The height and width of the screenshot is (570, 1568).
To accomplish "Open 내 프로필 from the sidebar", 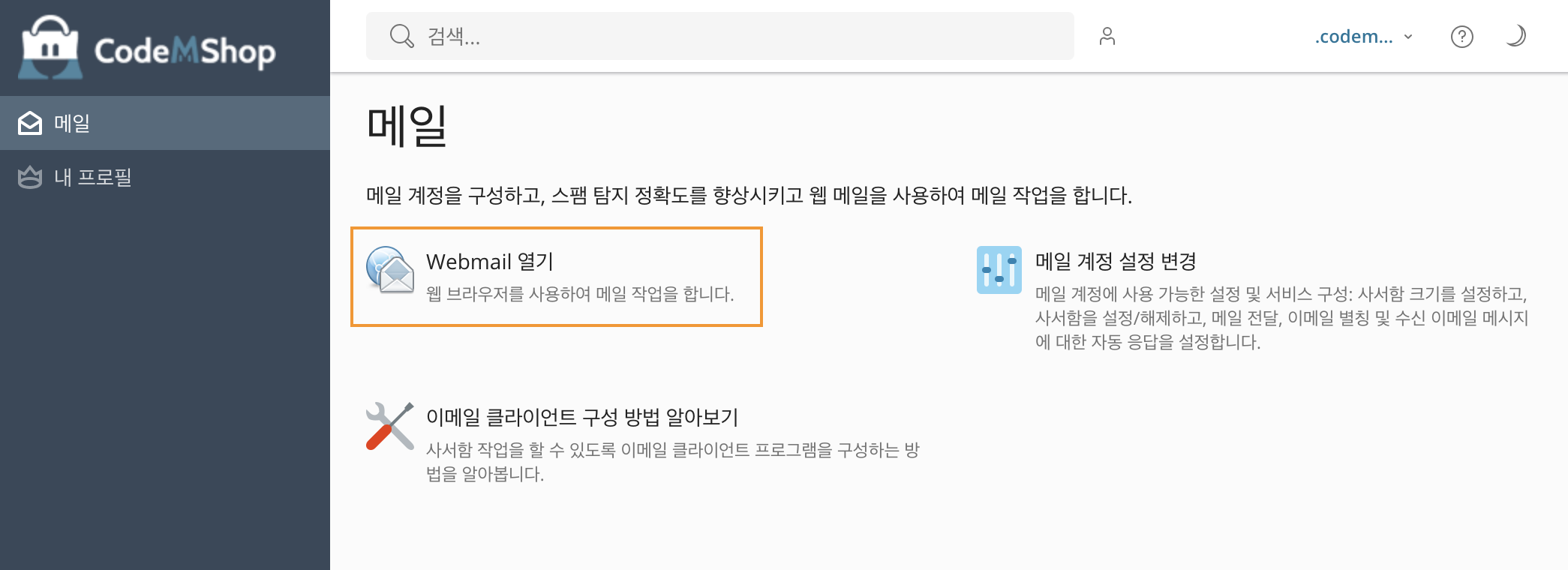I will (x=93, y=178).
